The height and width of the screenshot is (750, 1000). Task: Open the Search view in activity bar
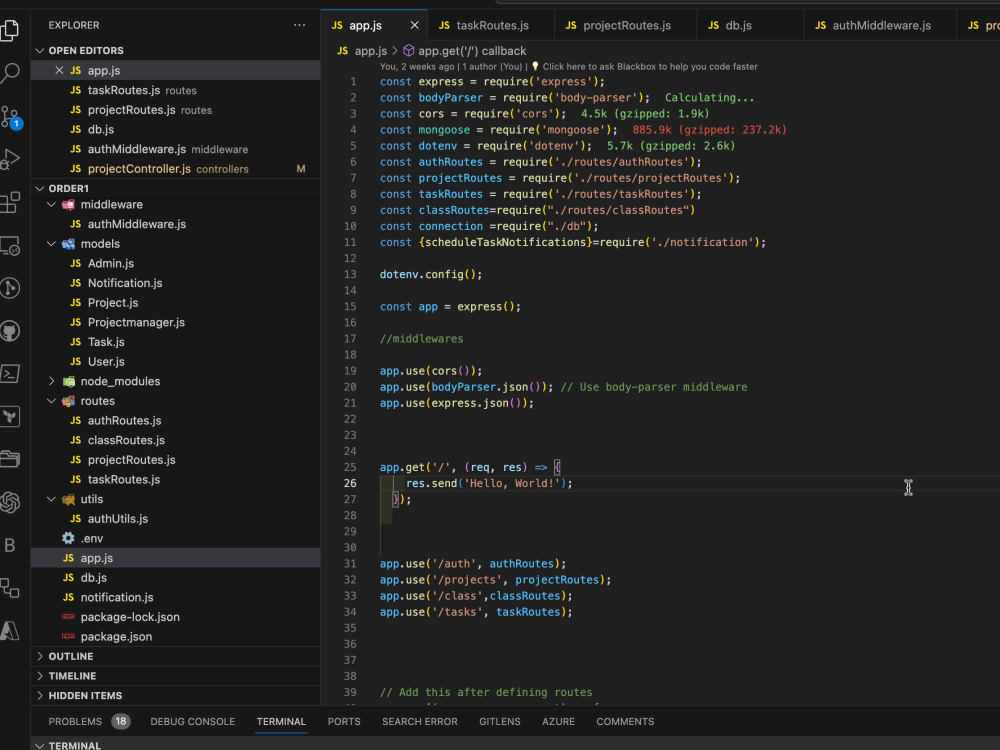(10, 73)
